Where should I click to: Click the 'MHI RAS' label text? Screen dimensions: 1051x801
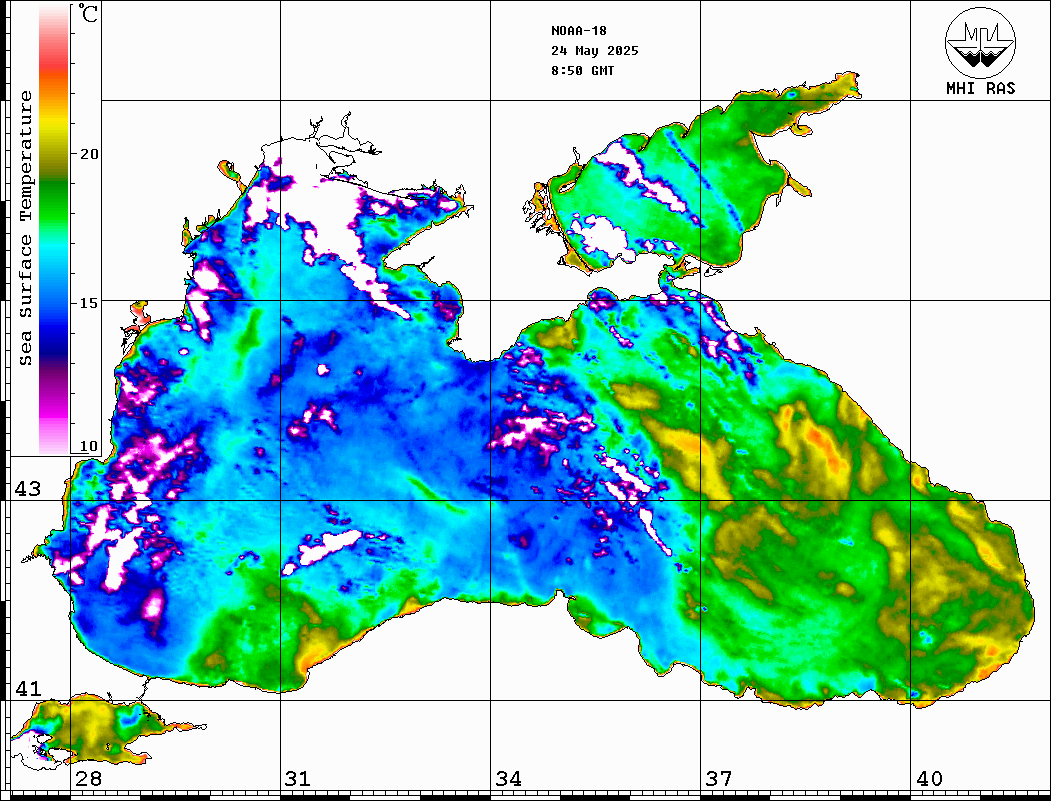980,88
